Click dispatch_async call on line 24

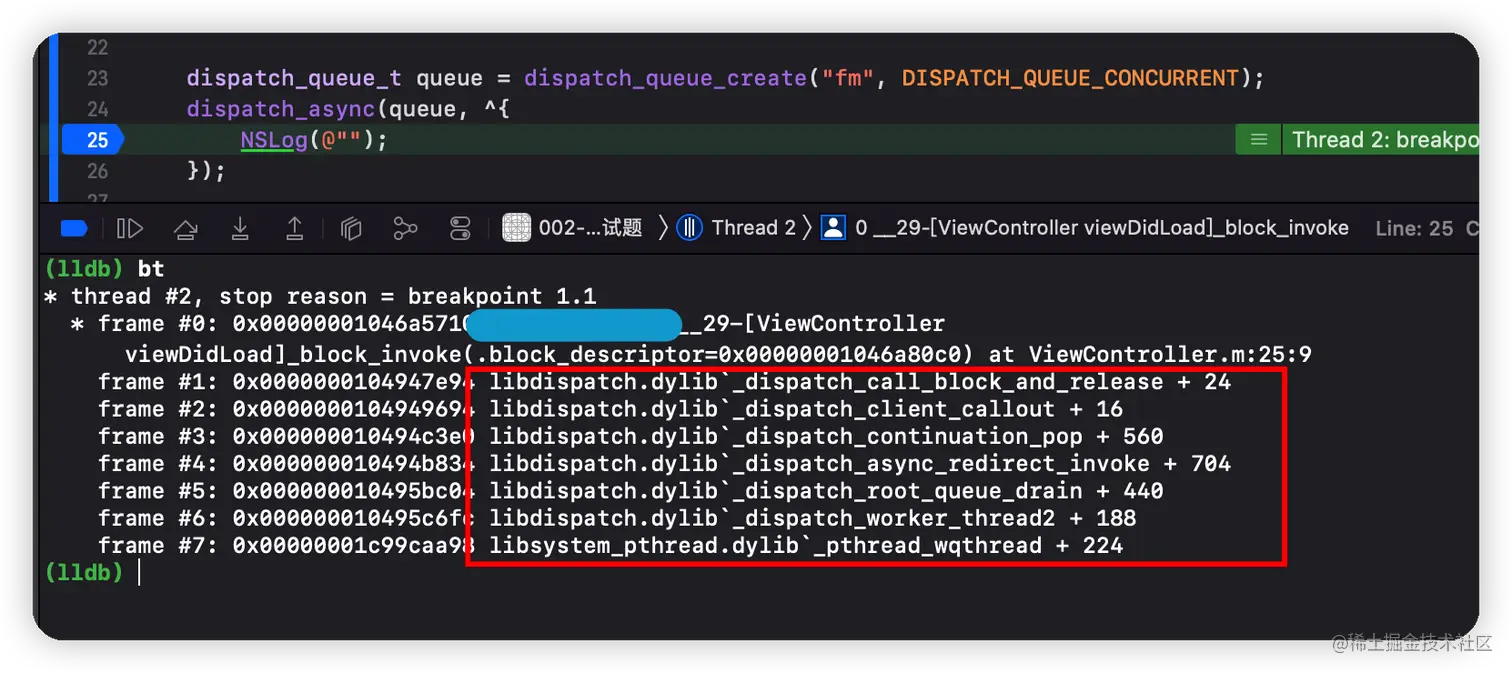[281, 109]
